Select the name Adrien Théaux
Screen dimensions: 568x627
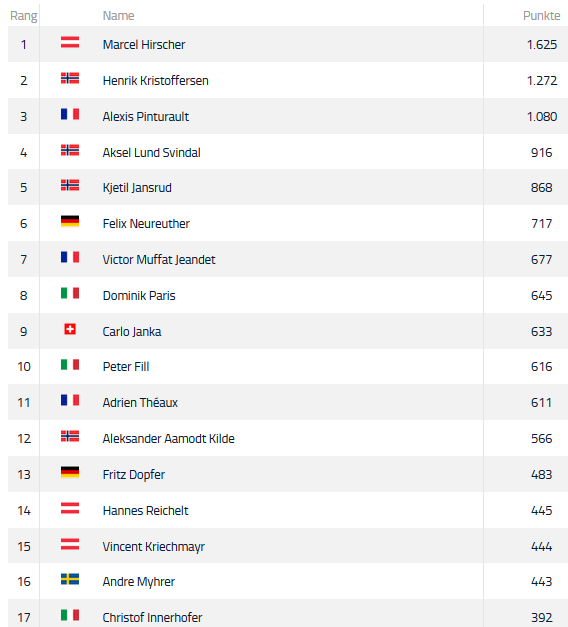(x=140, y=402)
